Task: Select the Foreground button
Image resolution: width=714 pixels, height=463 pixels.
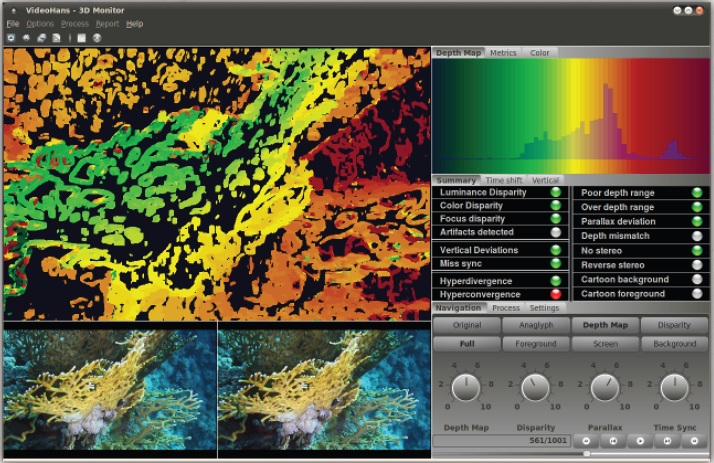Action: pyautogui.click(x=536, y=344)
